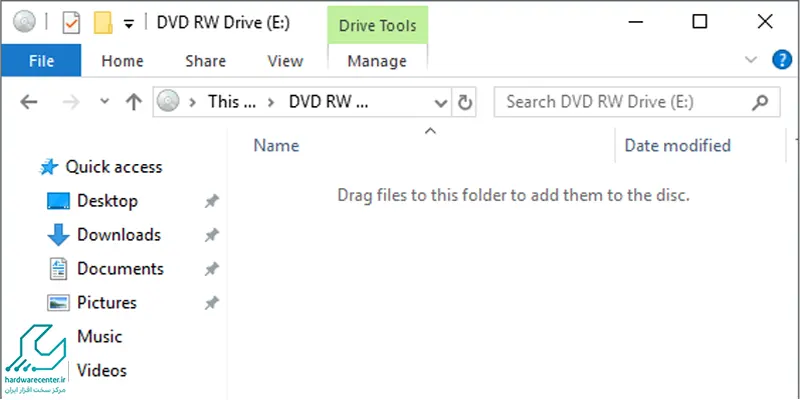Open the File menu

(41, 61)
